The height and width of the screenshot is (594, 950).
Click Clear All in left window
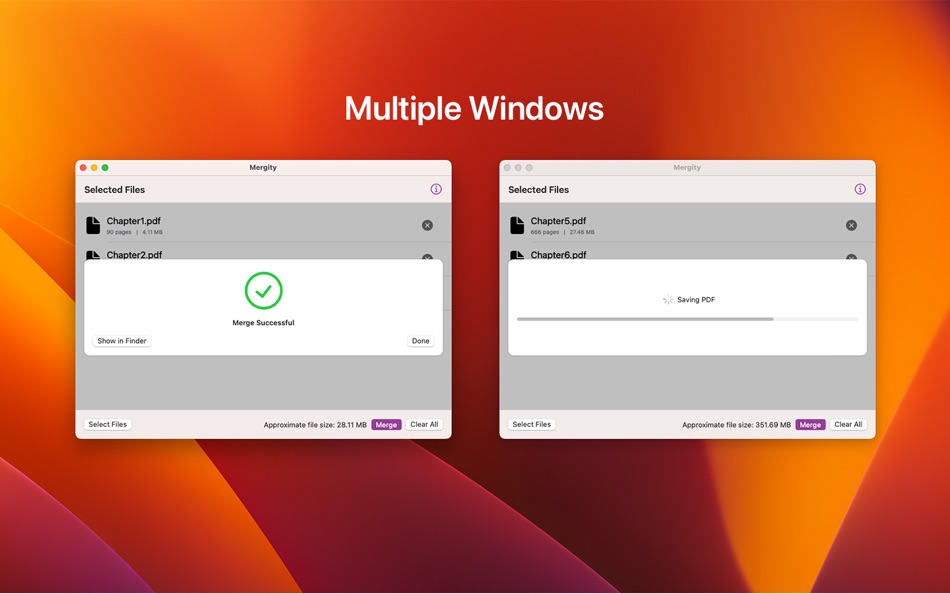pyautogui.click(x=424, y=425)
